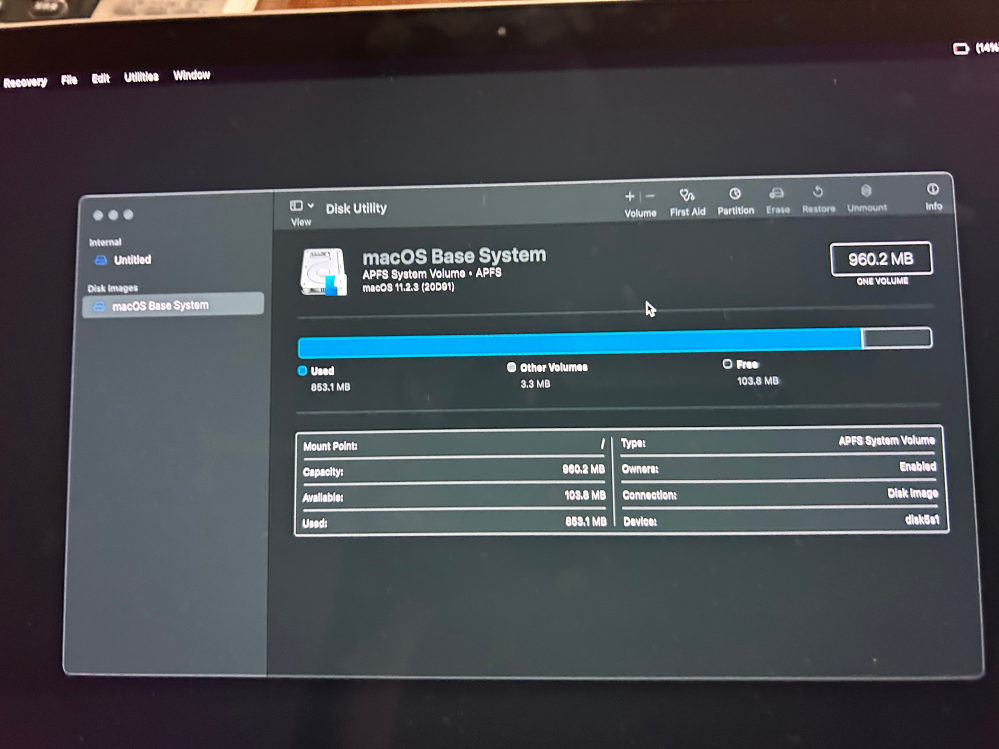This screenshot has width=999, height=749.
Task: Select macOS Base System in sidebar
Action: click(x=173, y=305)
